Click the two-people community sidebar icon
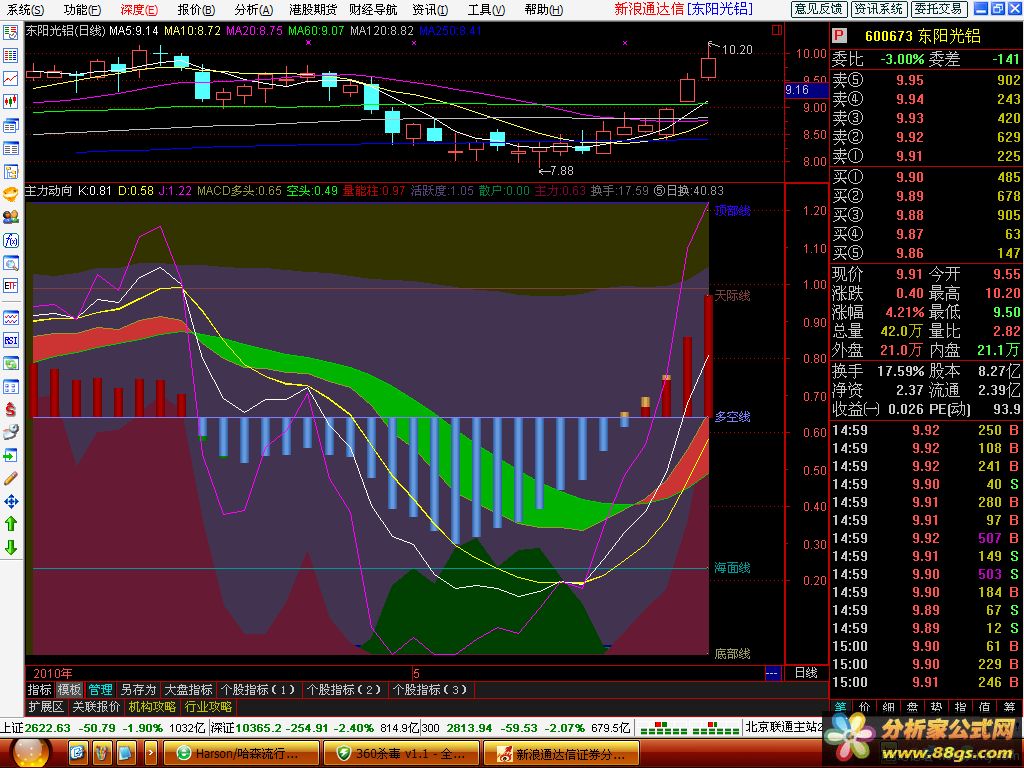The image size is (1024, 768). click(10, 217)
